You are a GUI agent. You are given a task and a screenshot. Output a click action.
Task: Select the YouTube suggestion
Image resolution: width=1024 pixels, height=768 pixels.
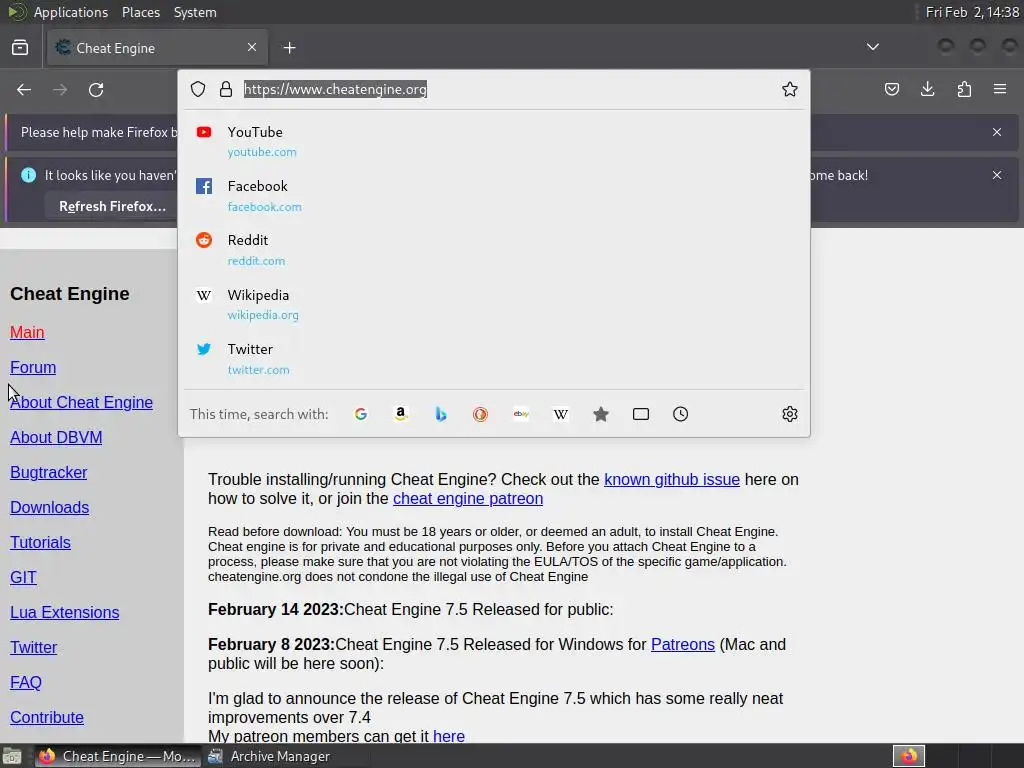coord(494,142)
